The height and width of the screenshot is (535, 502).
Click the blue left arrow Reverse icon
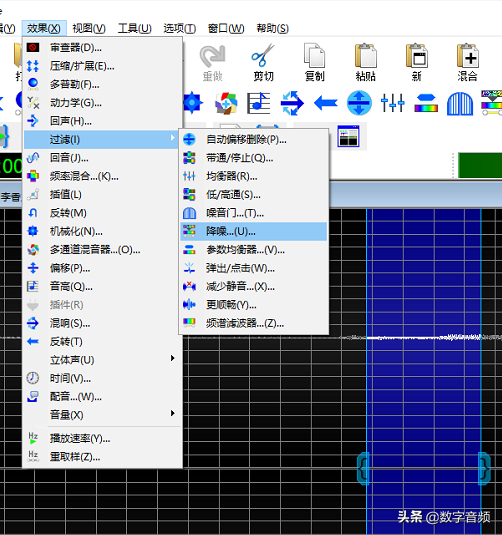[x=326, y=103]
